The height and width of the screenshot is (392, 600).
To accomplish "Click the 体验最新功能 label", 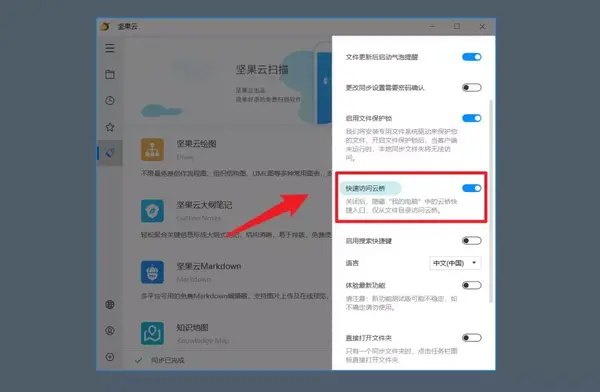I will pyautogui.click(x=365, y=285).
